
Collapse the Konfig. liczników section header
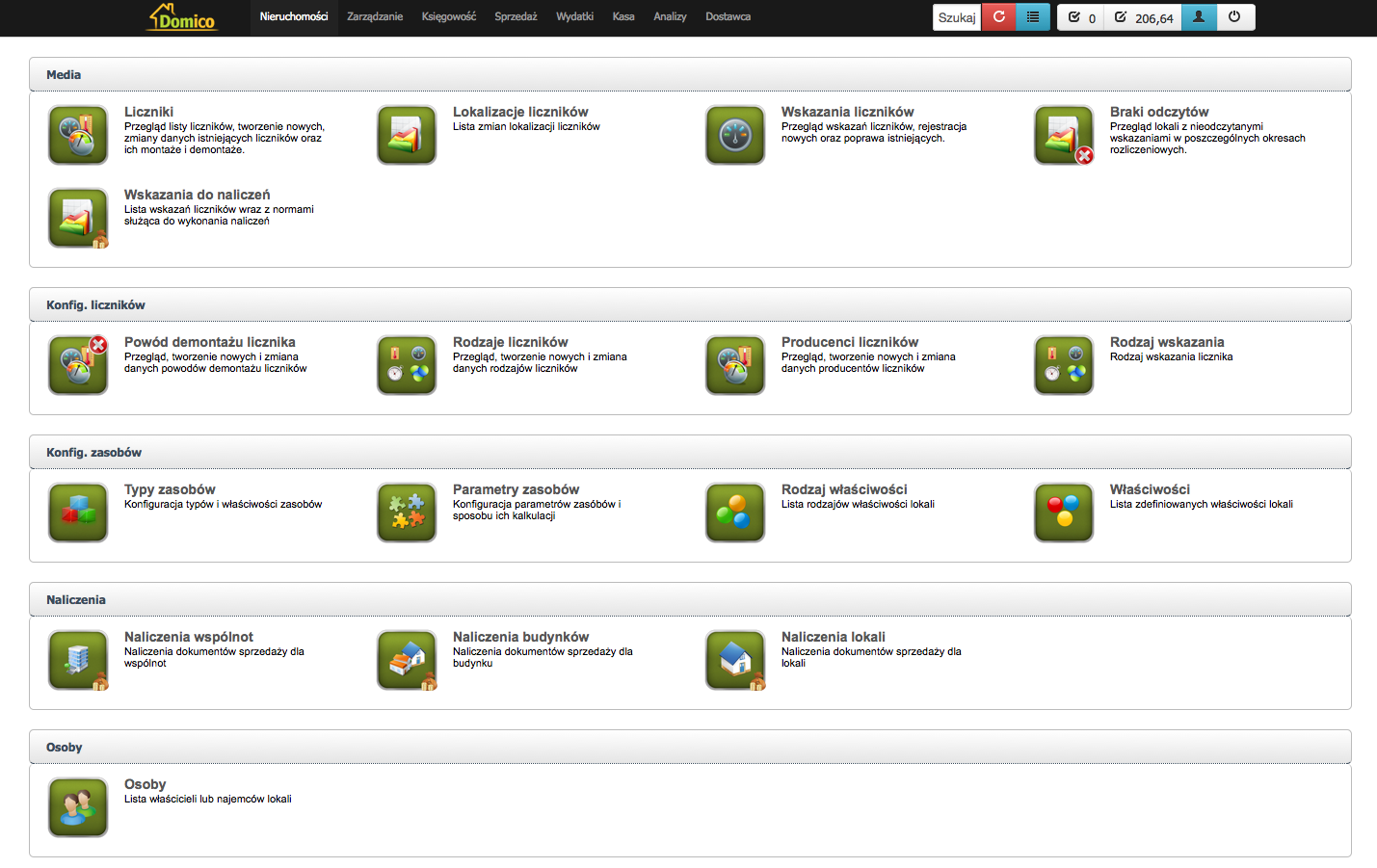pyautogui.click(x=690, y=304)
